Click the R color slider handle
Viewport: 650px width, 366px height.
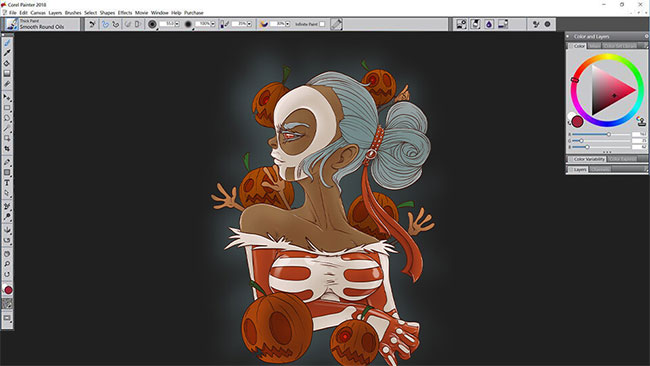609,134
